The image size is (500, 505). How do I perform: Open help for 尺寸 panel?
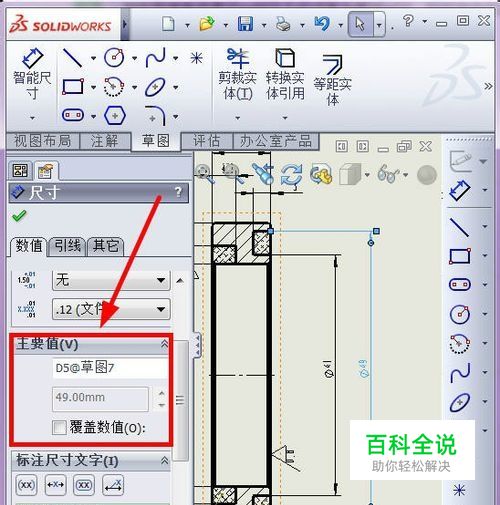pos(178,192)
